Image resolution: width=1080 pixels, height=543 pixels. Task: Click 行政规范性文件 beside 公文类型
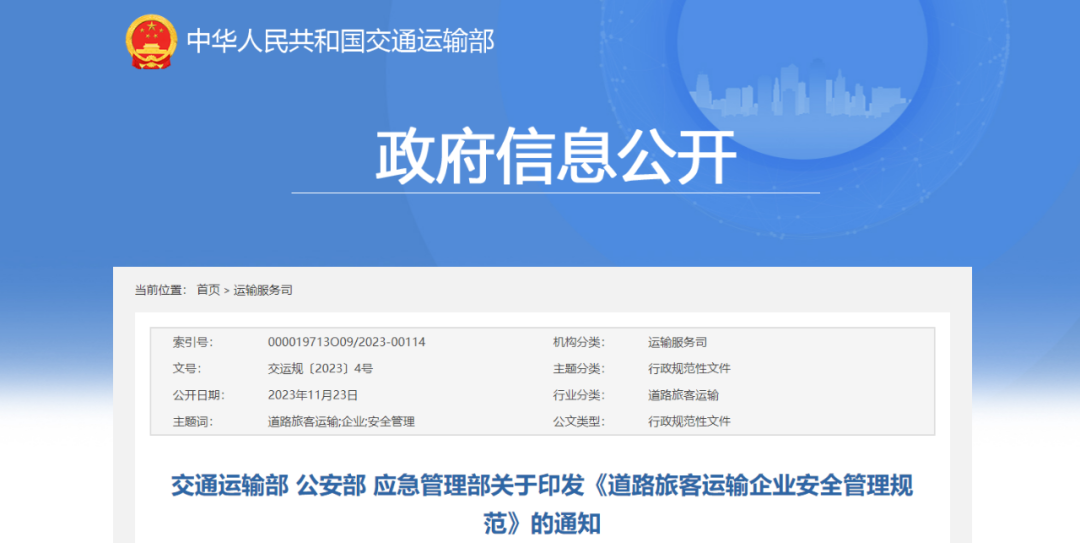point(689,421)
